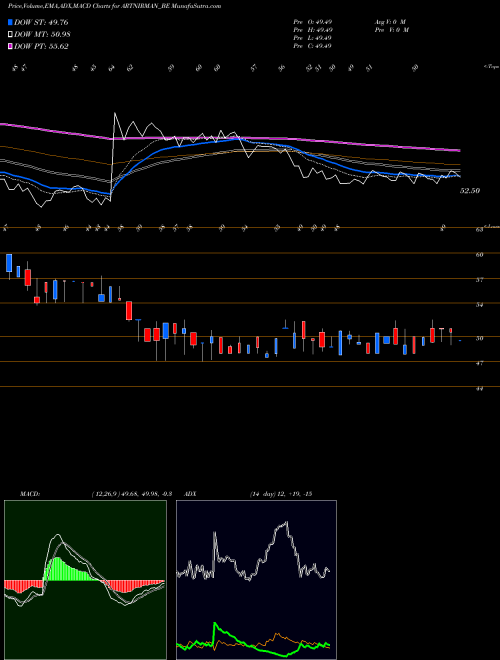Click the 60 price axis label

pos(479,254)
